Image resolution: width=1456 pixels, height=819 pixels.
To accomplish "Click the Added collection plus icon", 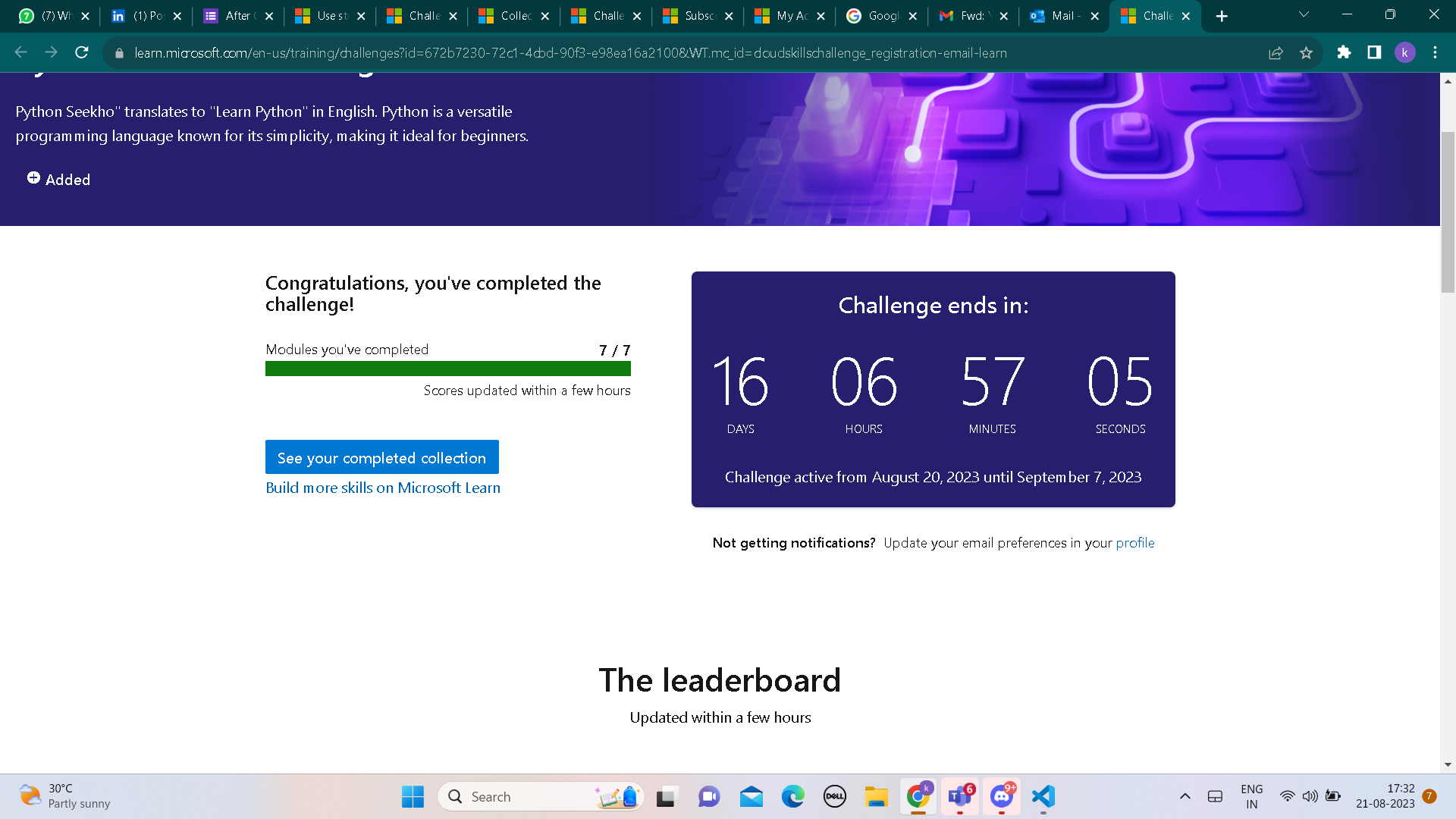I will [33, 178].
